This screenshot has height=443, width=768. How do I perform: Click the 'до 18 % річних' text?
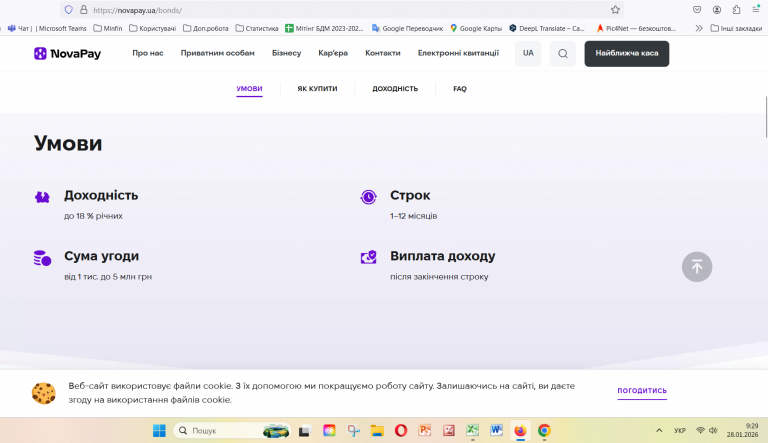93,216
